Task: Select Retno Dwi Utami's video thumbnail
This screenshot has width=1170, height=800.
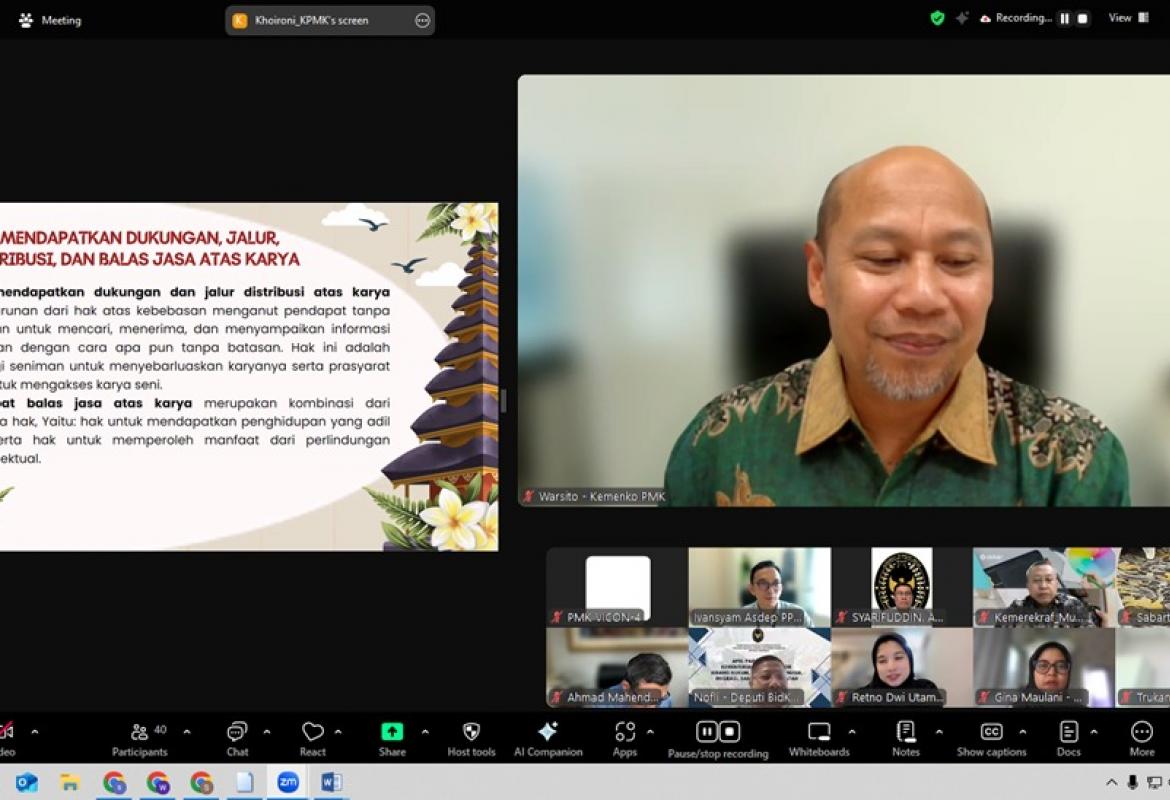Action: tap(901, 667)
